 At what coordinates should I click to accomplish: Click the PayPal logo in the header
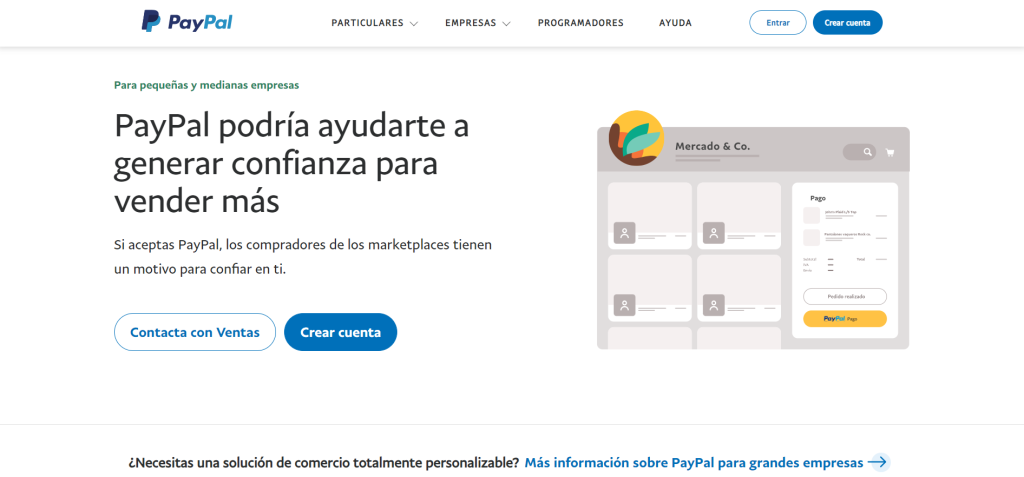click(187, 22)
